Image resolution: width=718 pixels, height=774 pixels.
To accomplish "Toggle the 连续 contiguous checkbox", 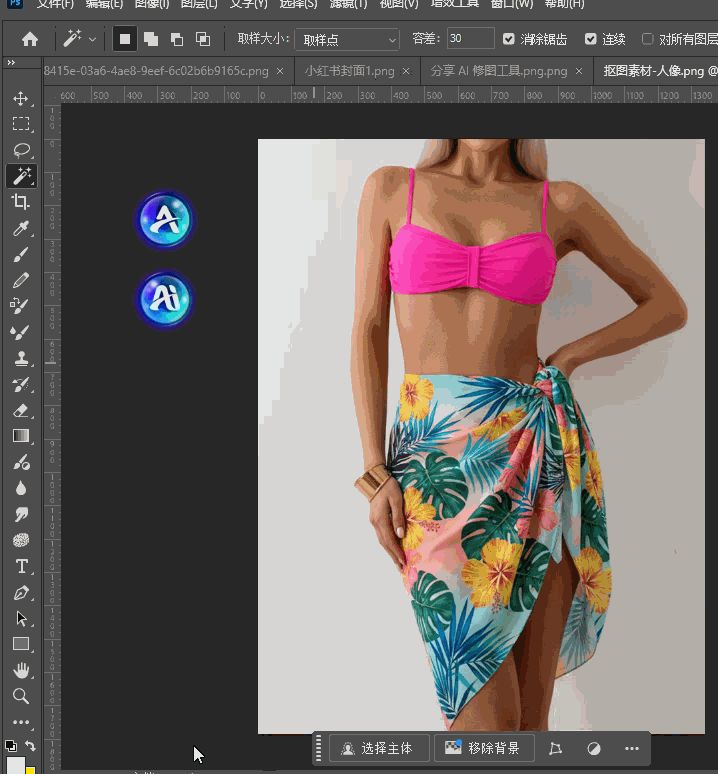I will point(591,39).
